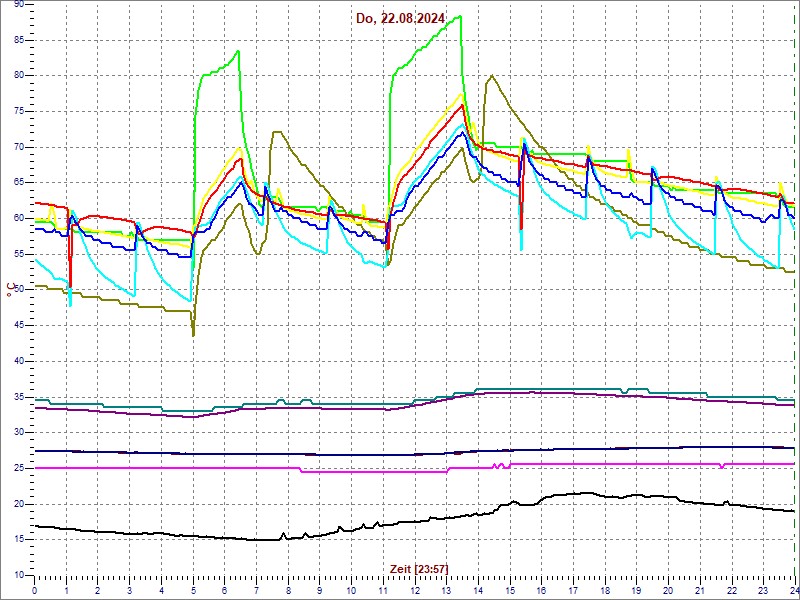800x600 pixels.
Task: Click hour '3' on the time axis
Action: coord(130,590)
